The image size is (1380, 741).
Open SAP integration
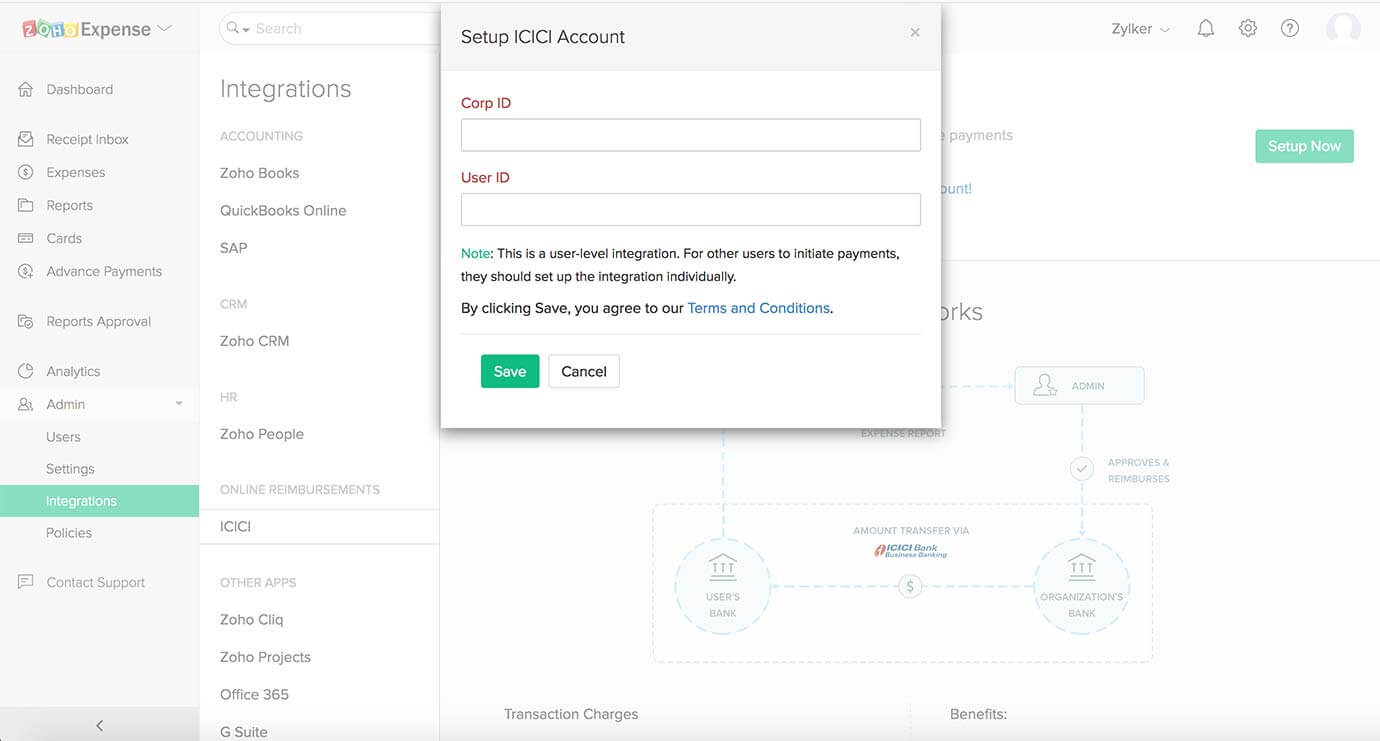(x=234, y=248)
